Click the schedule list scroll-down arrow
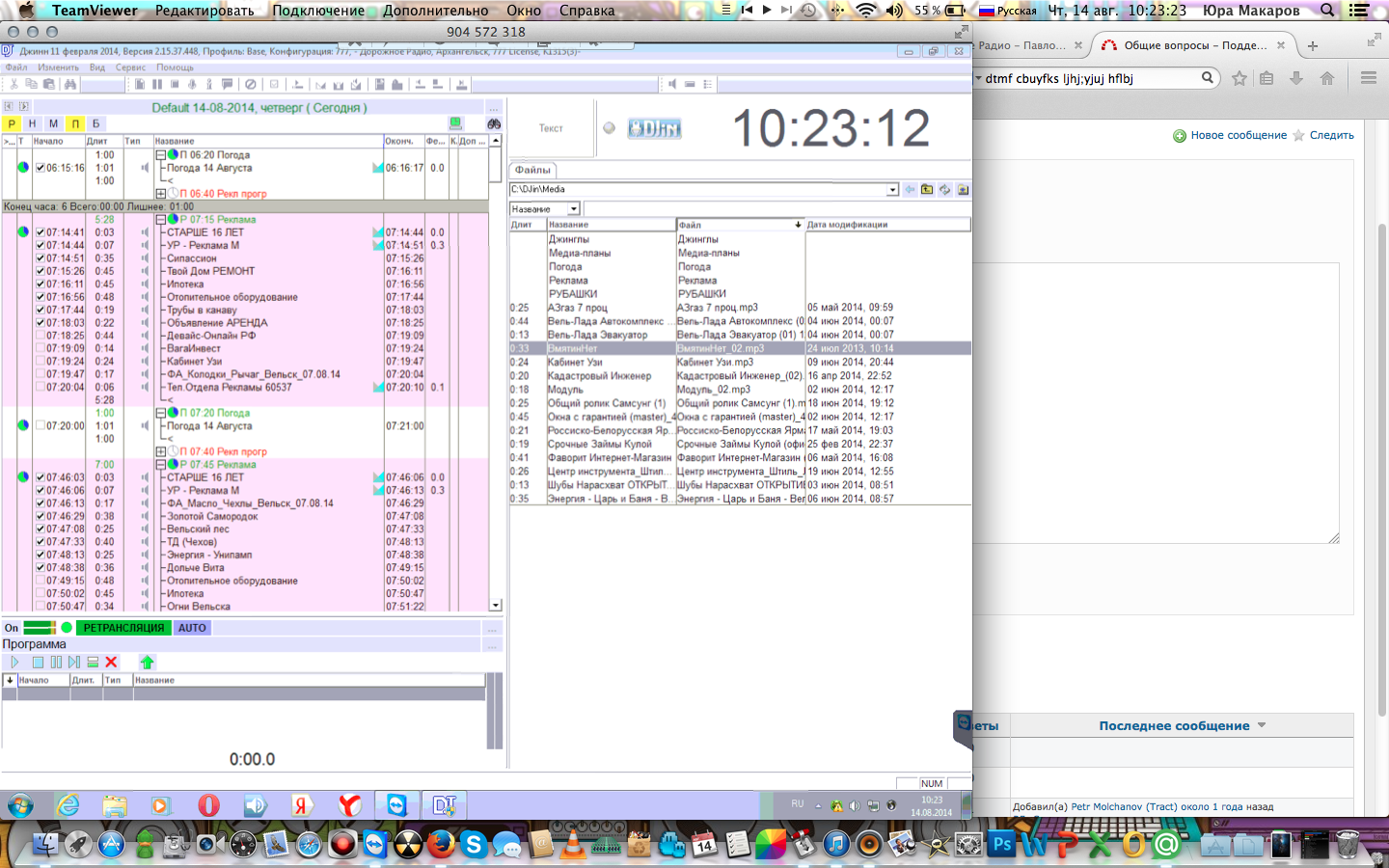Image resolution: width=1389 pixels, height=868 pixels. [496, 605]
